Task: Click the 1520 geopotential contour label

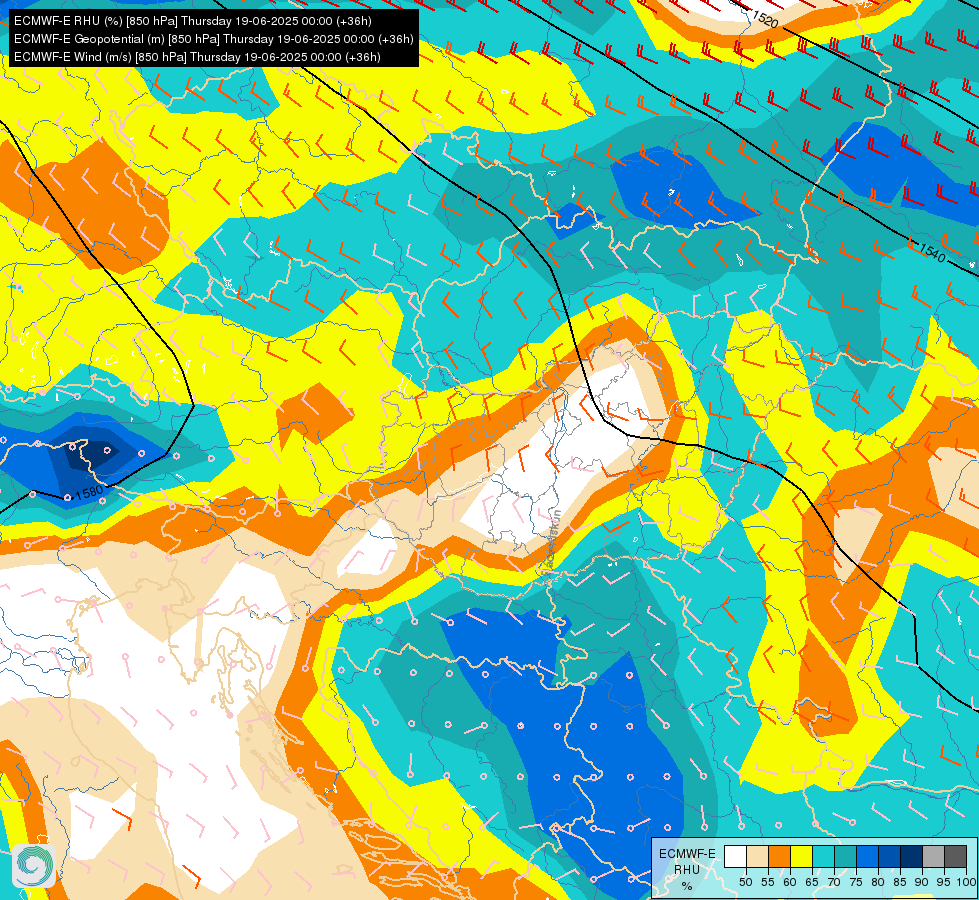Action: [765, 19]
